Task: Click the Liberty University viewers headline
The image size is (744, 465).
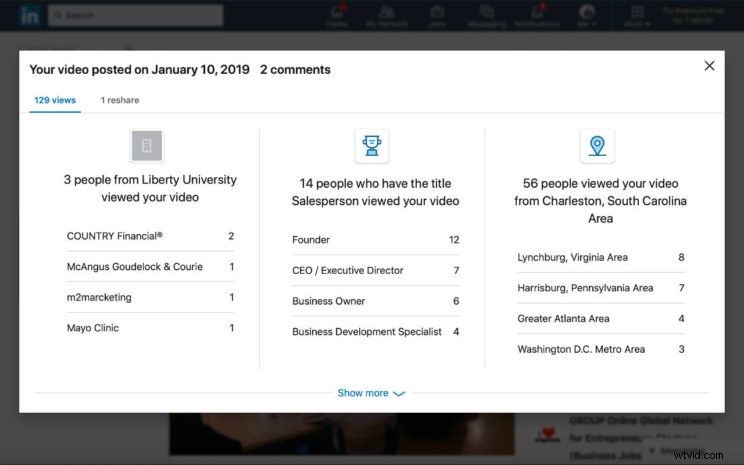Action: pos(150,188)
